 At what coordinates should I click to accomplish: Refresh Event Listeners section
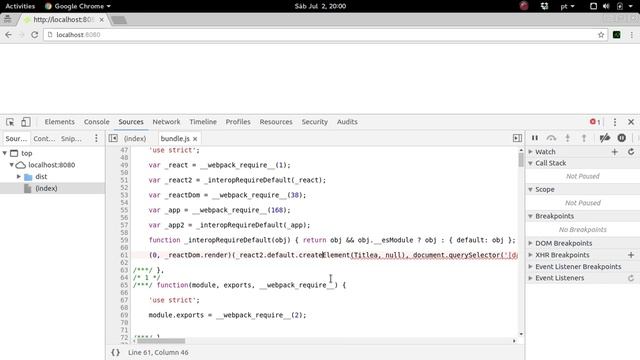pos(631,278)
